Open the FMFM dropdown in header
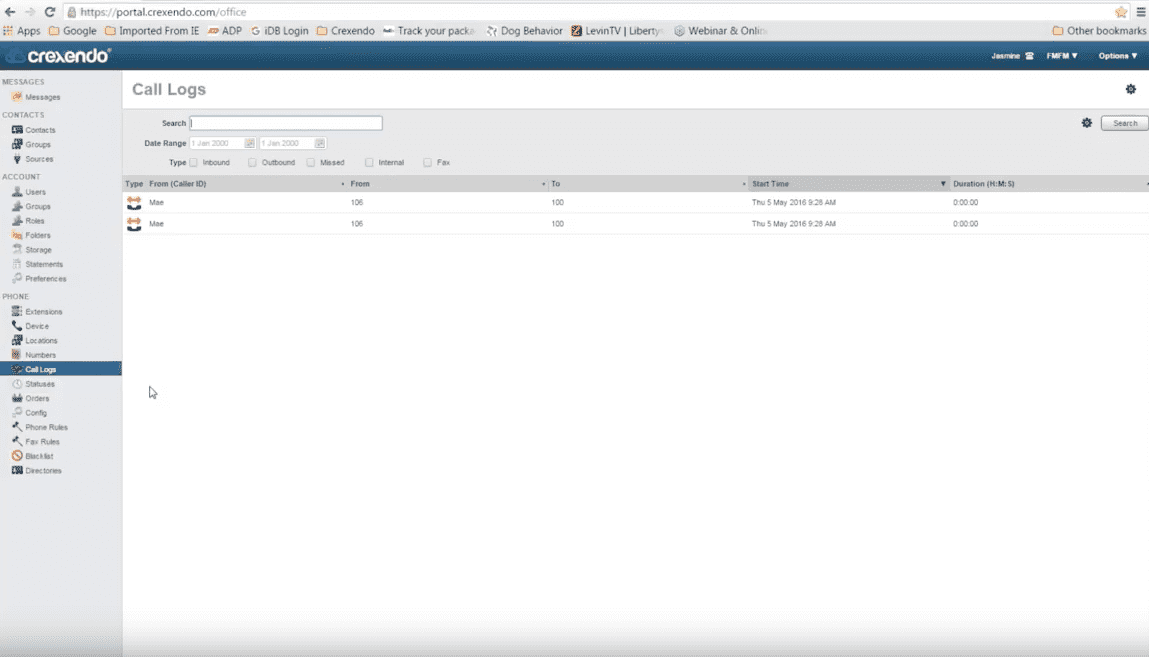The height and width of the screenshot is (657, 1149). (x=1062, y=56)
